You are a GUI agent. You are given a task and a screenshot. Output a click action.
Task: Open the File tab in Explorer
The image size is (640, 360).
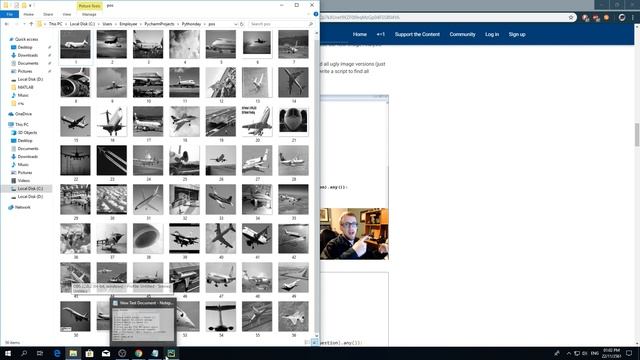tap(9, 14)
